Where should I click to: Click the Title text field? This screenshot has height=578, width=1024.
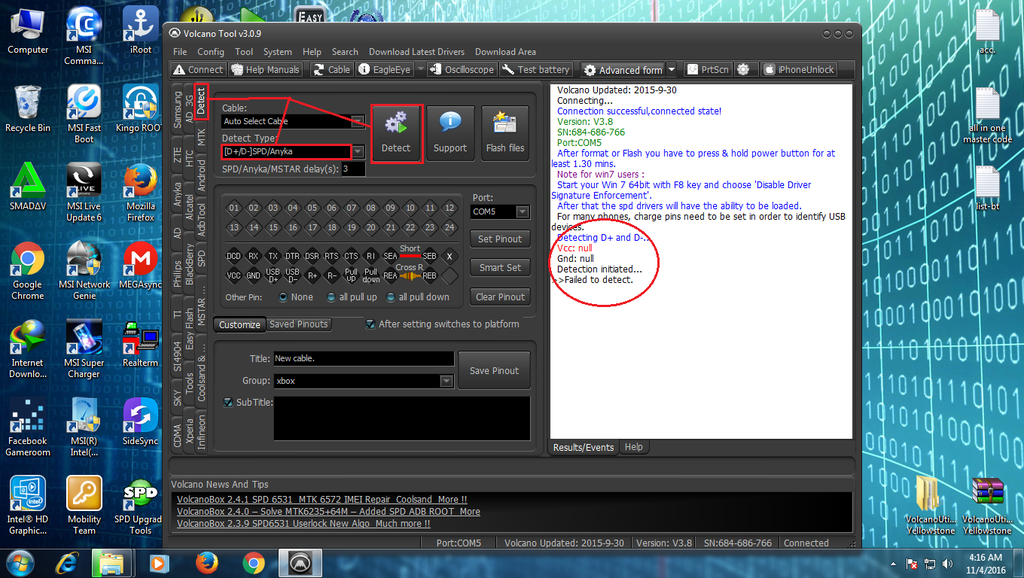click(x=363, y=358)
